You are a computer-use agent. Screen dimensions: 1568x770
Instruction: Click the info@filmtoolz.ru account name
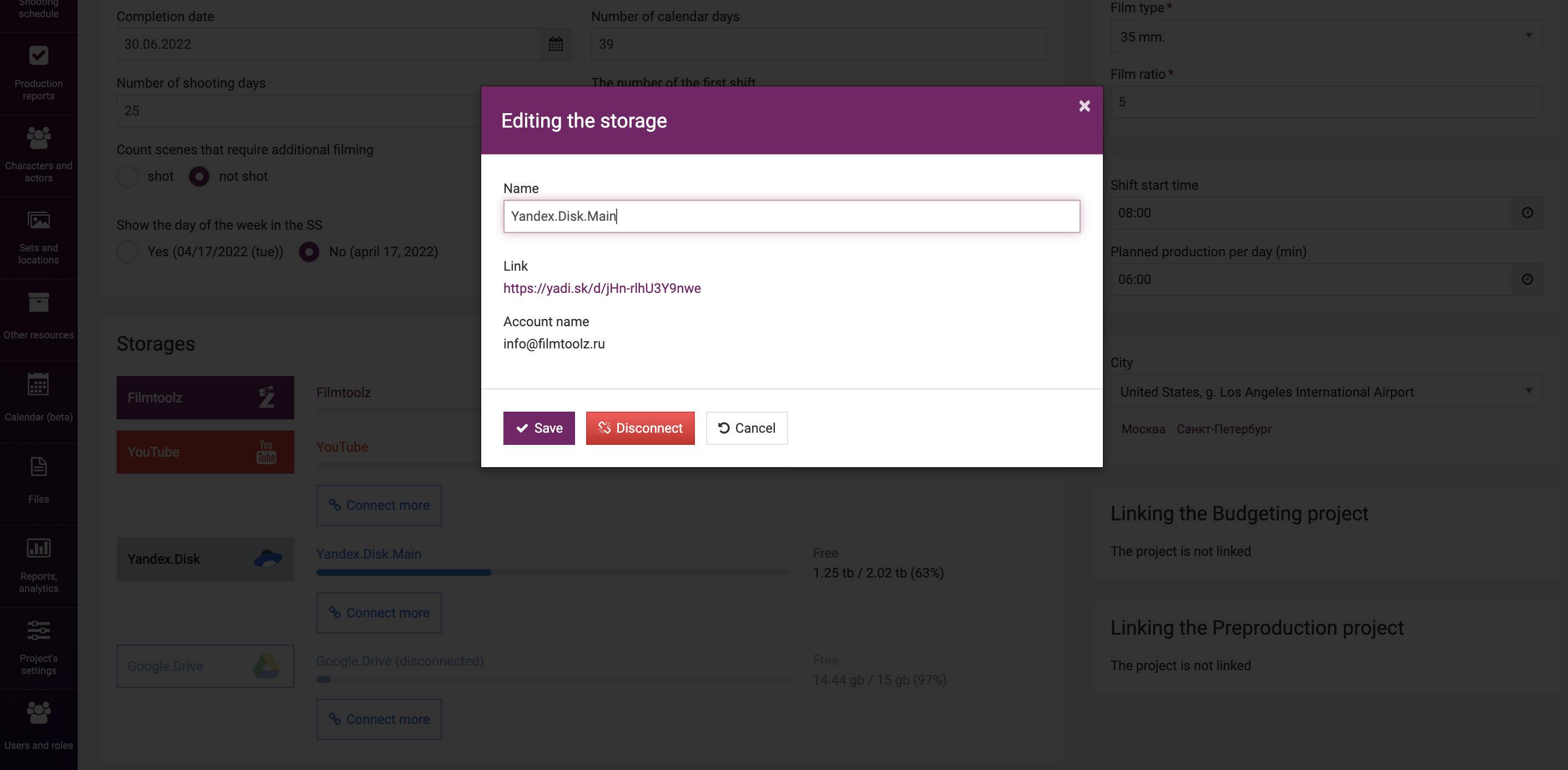554,345
